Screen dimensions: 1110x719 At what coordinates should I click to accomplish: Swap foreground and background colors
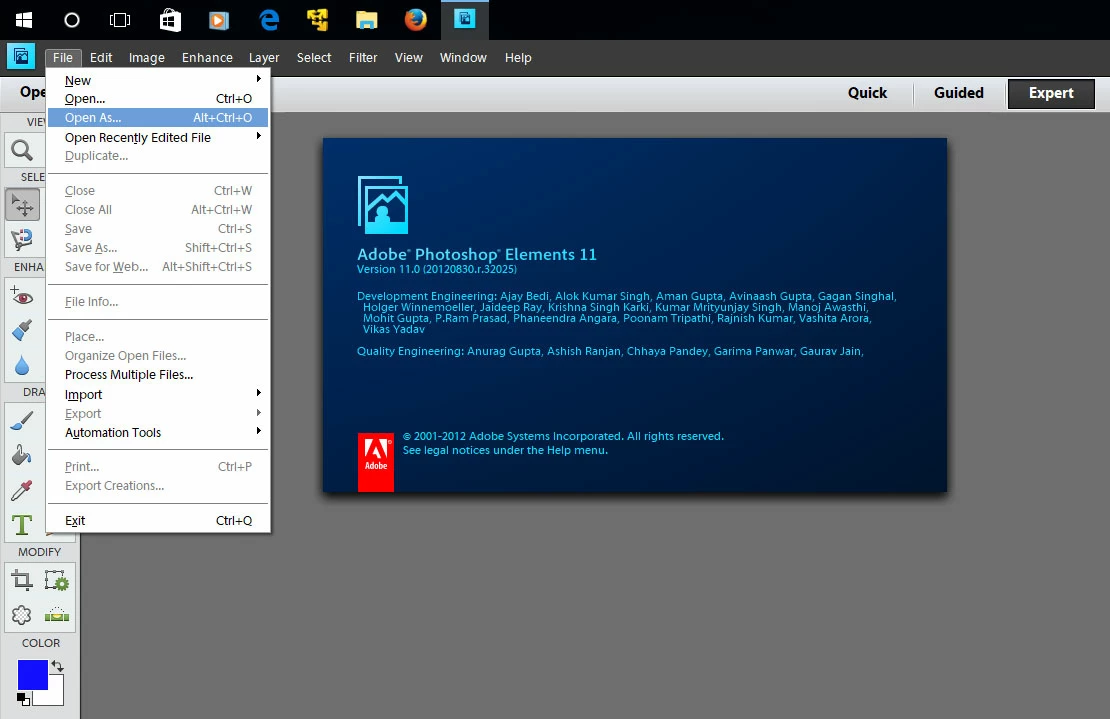point(57,666)
